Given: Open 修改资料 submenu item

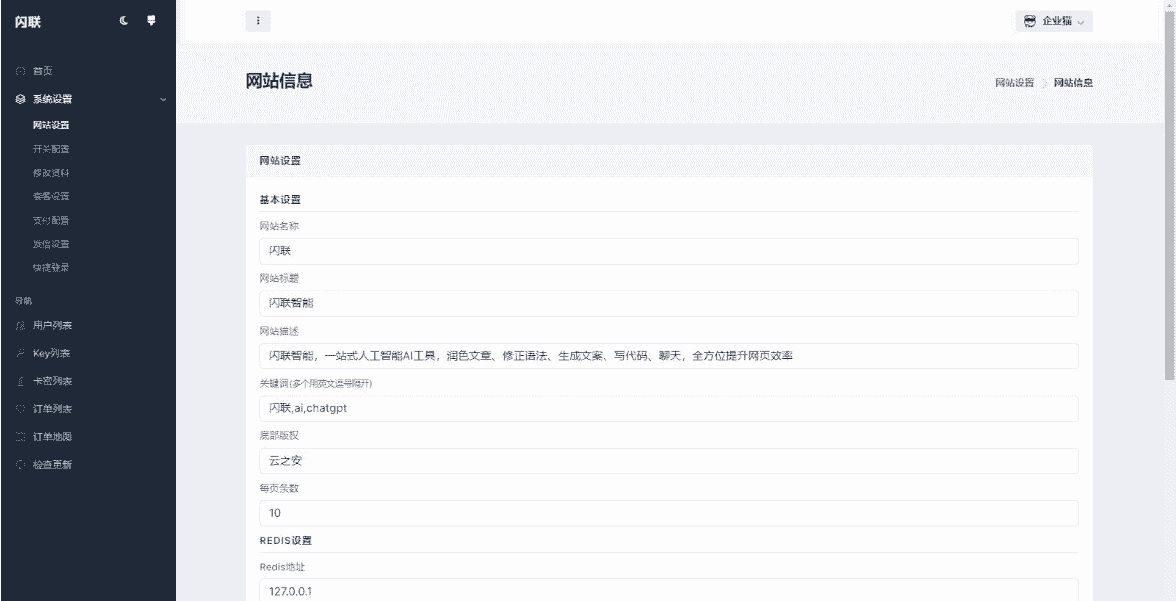Looking at the screenshot, I should tap(51, 173).
